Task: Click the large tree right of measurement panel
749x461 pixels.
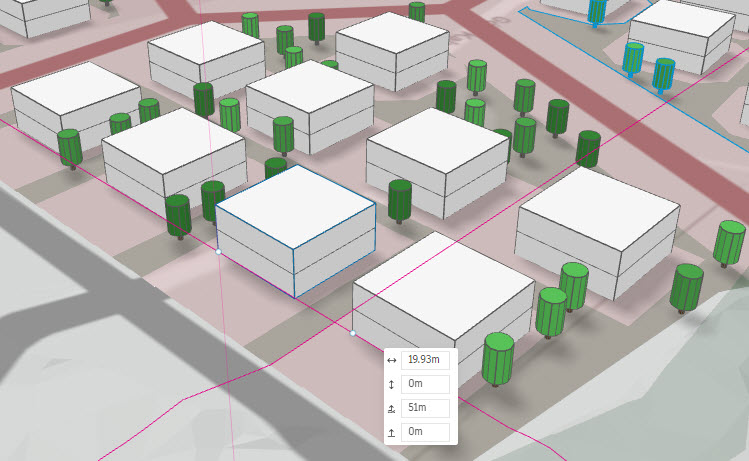Action: (x=498, y=359)
